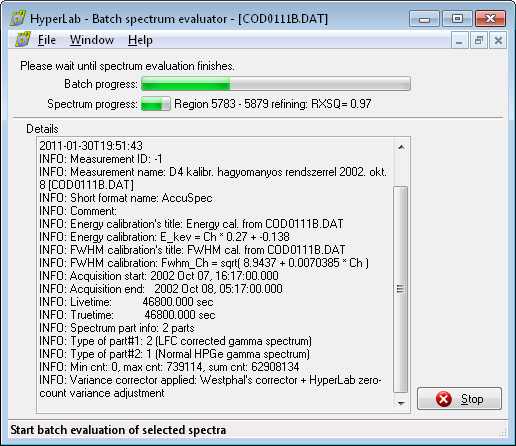Viewport: 516px width, 446px height.
Task: Close the inner document window
Action: [498, 41]
